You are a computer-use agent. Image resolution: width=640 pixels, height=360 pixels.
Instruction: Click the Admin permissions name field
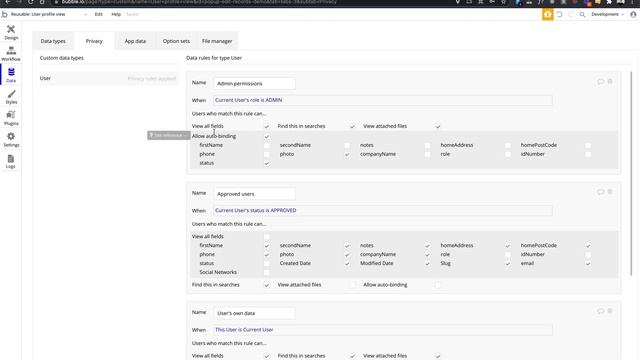[254, 84]
